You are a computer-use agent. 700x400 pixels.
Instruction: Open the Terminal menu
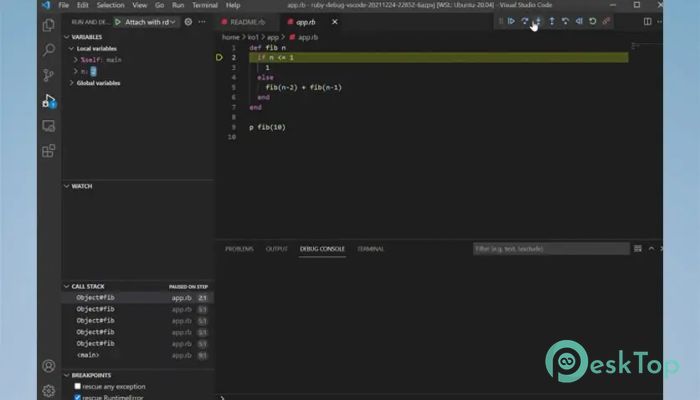click(205, 5)
